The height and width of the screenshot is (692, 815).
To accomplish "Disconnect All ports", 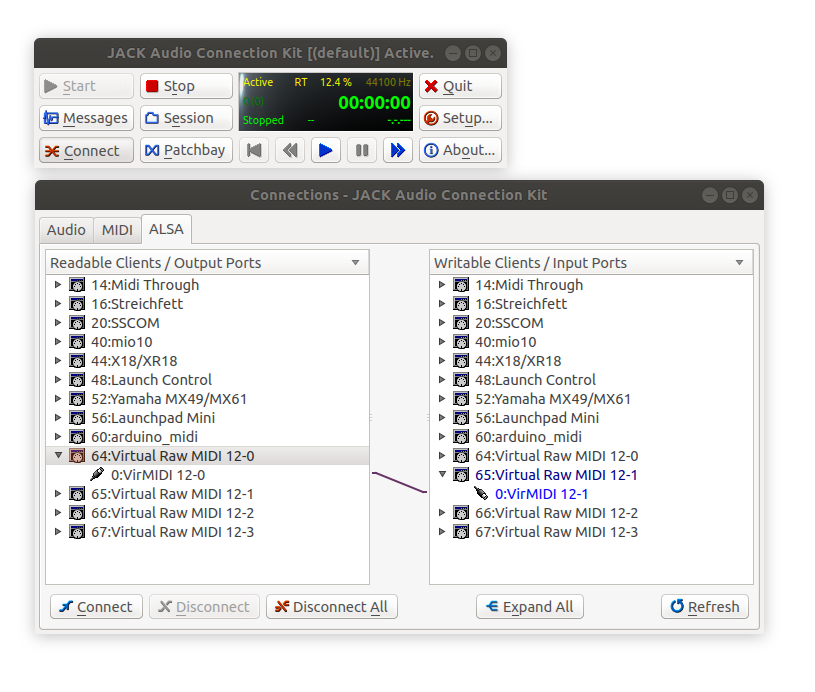I will (332, 607).
